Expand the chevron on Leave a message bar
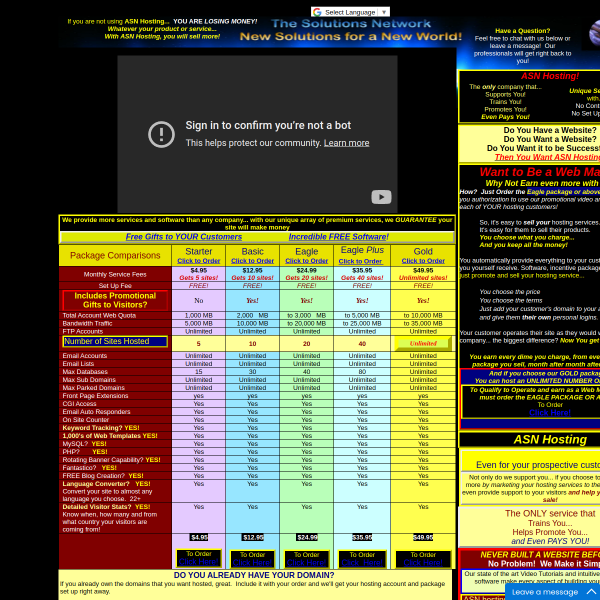 (x=591, y=592)
